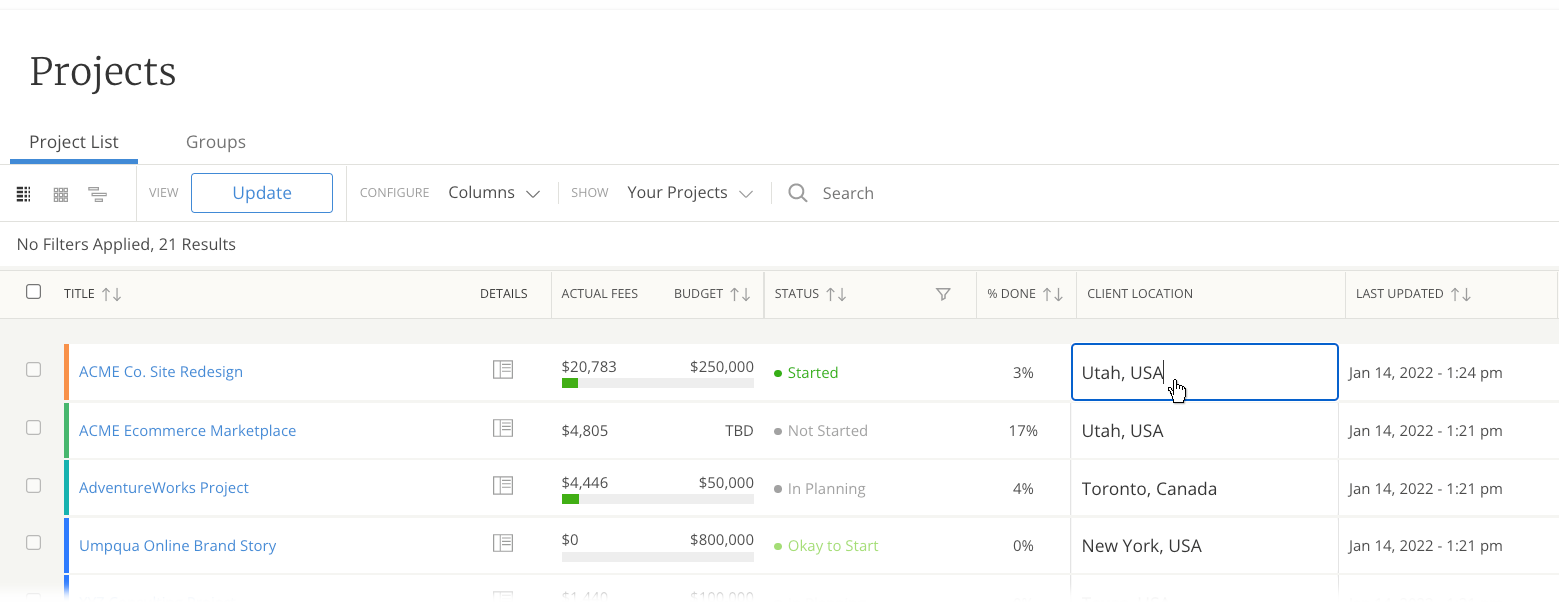The height and width of the screenshot is (602, 1559).
Task: Sort by Last Updated arrows
Action: click(x=1461, y=294)
